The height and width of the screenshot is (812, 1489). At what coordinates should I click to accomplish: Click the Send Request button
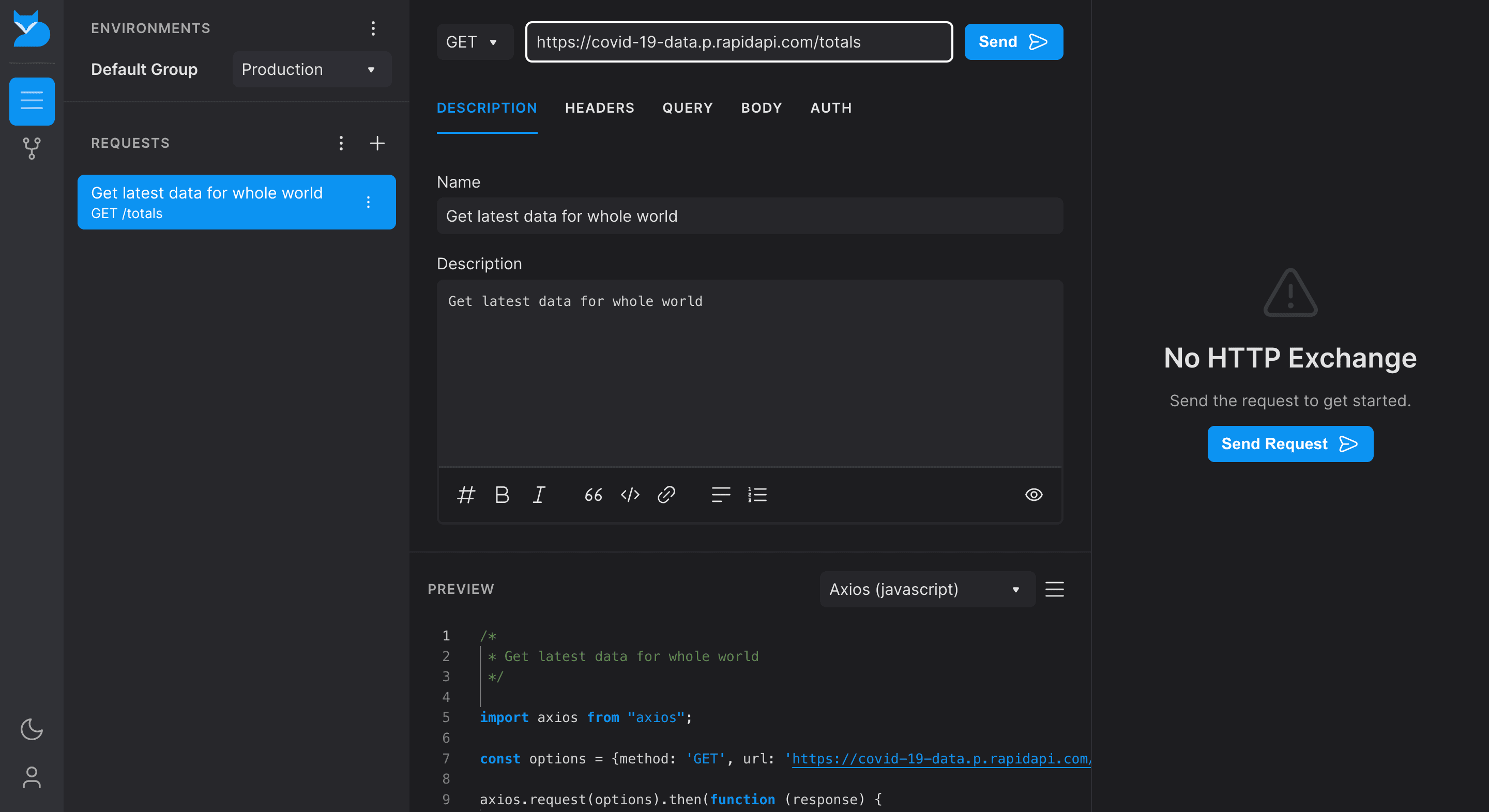pyautogui.click(x=1289, y=444)
